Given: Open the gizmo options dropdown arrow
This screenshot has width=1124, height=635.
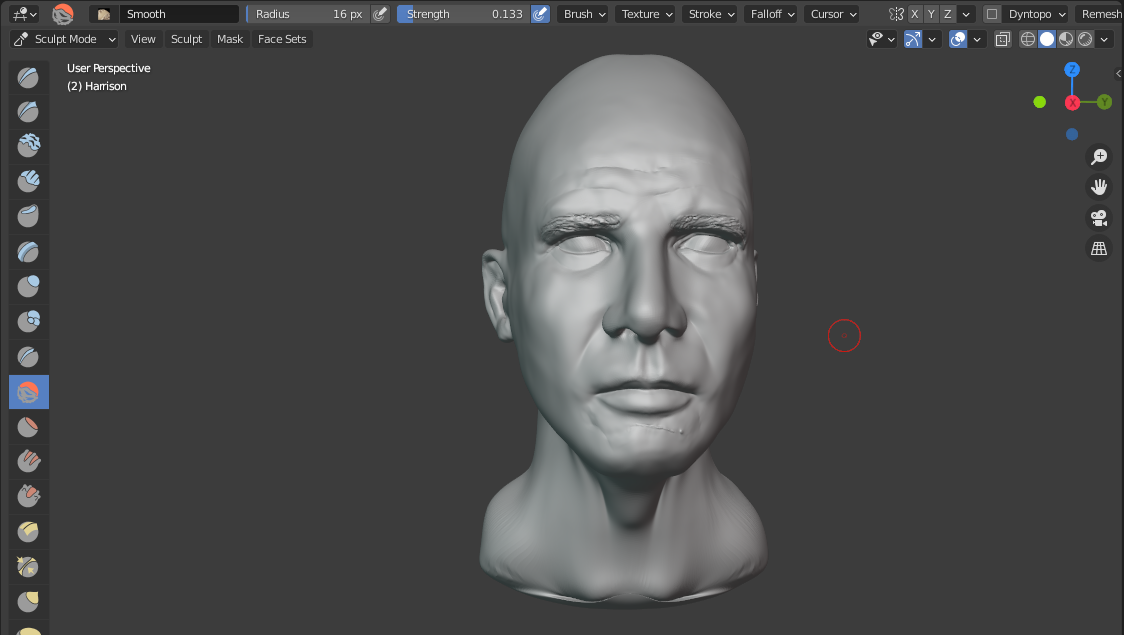Looking at the screenshot, I should tap(932, 39).
